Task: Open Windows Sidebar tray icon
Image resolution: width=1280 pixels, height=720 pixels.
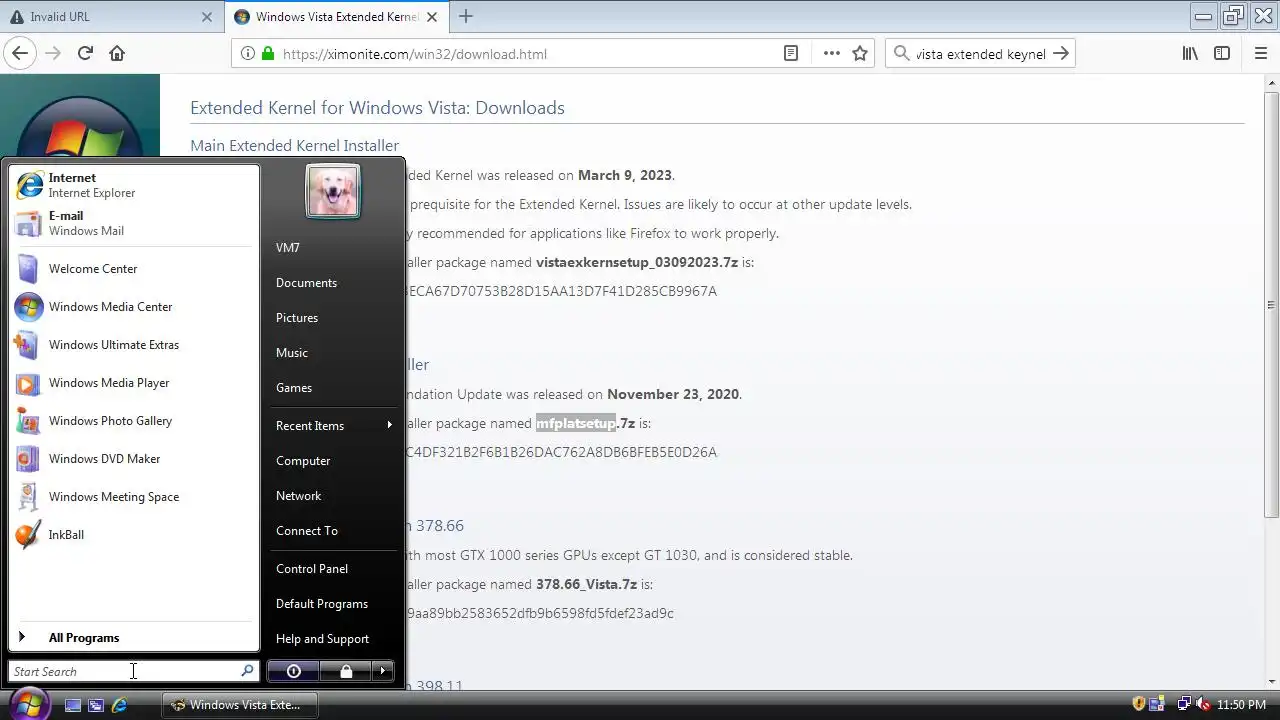Action: pyautogui.click(x=1157, y=705)
